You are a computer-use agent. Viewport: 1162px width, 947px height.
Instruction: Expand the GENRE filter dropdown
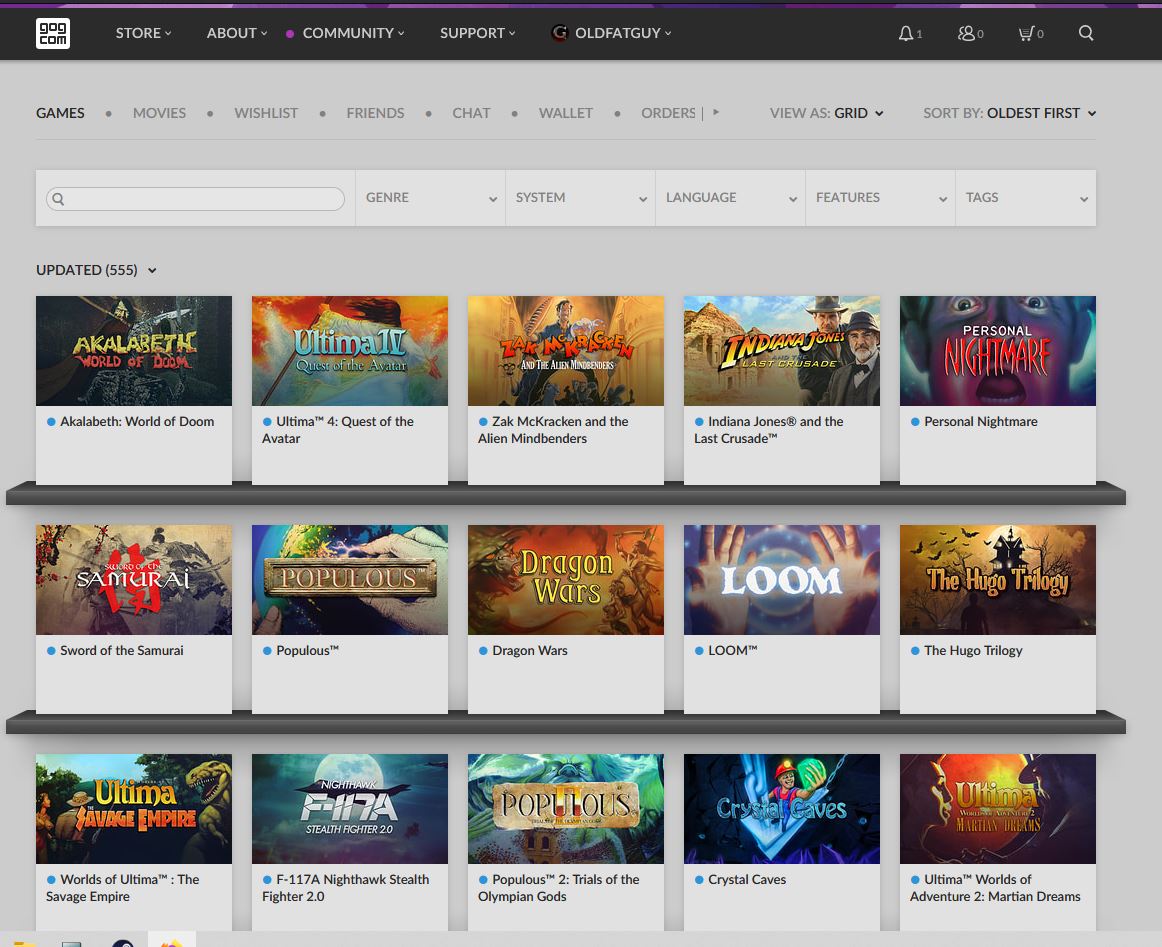click(431, 198)
